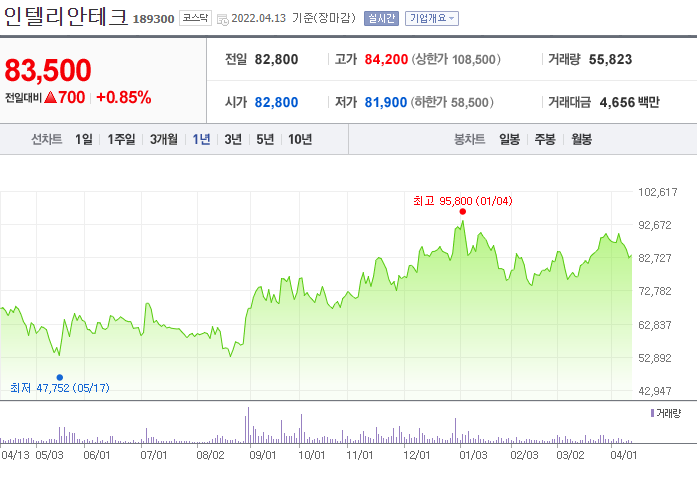The width and height of the screenshot is (697, 483).
Task: Open the 기업개요 dropdown
Action: 432,18
